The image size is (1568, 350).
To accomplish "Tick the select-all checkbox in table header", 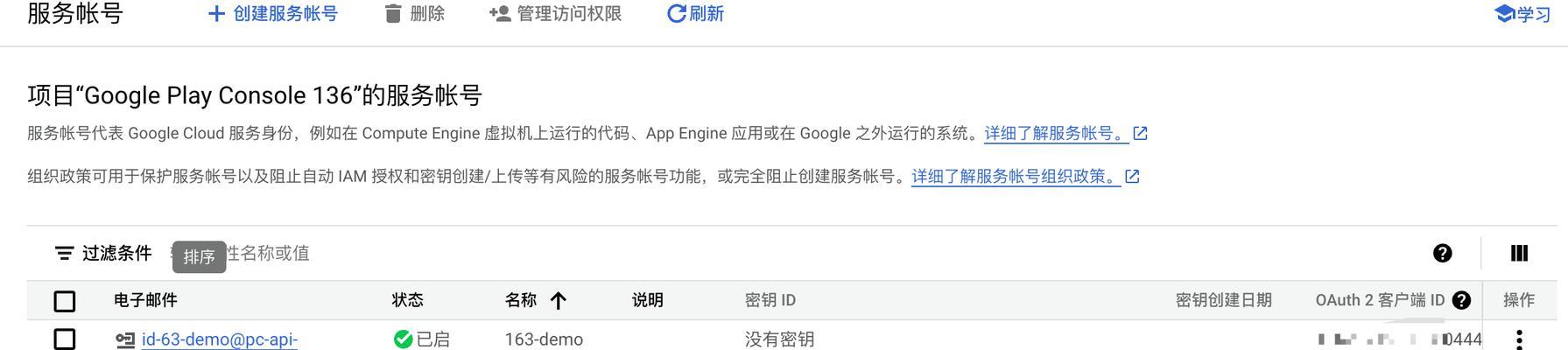I will click(x=65, y=301).
